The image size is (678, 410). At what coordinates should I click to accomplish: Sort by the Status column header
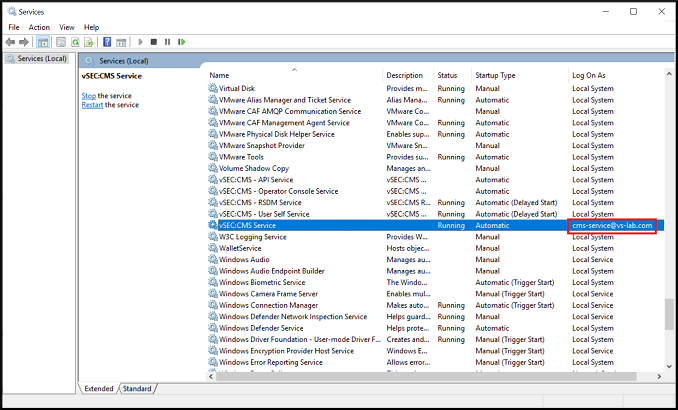(454, 75)
